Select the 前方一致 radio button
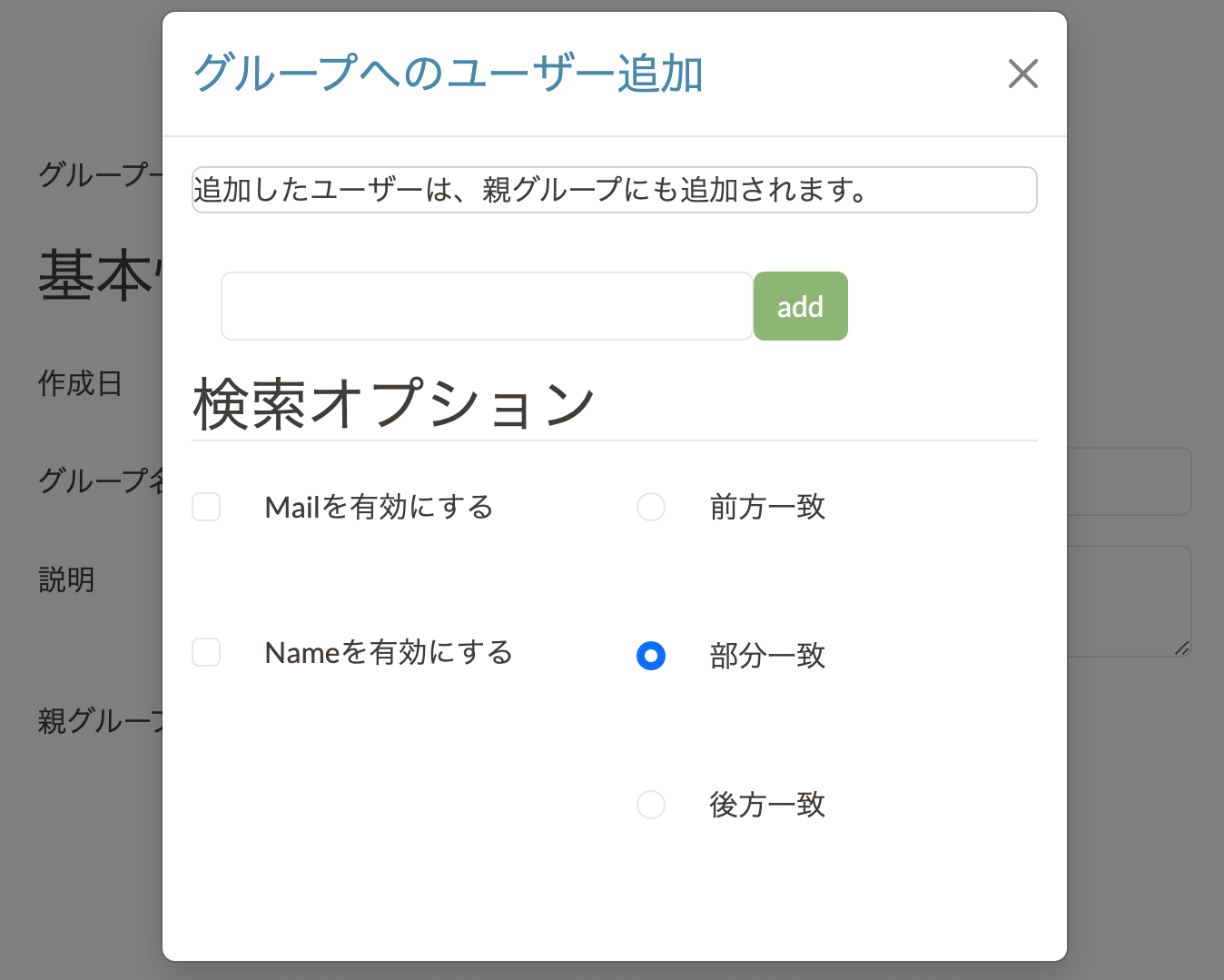The width and height of the screenshot is (1224, 980). 651,507
